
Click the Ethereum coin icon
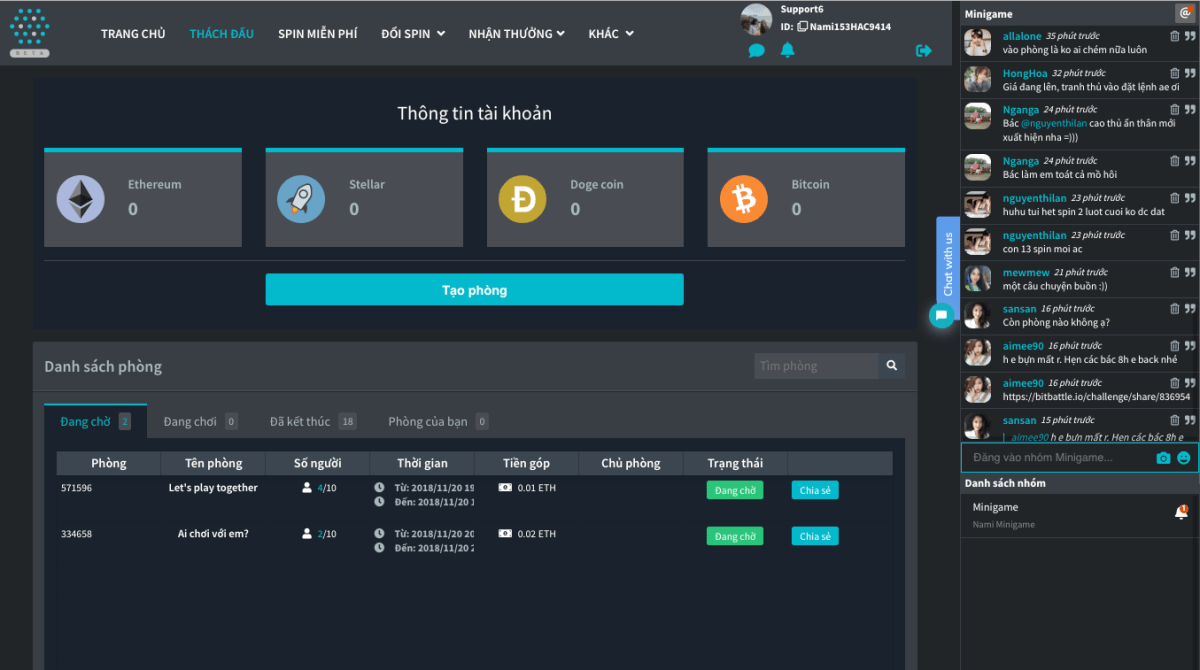pos(80,198)
